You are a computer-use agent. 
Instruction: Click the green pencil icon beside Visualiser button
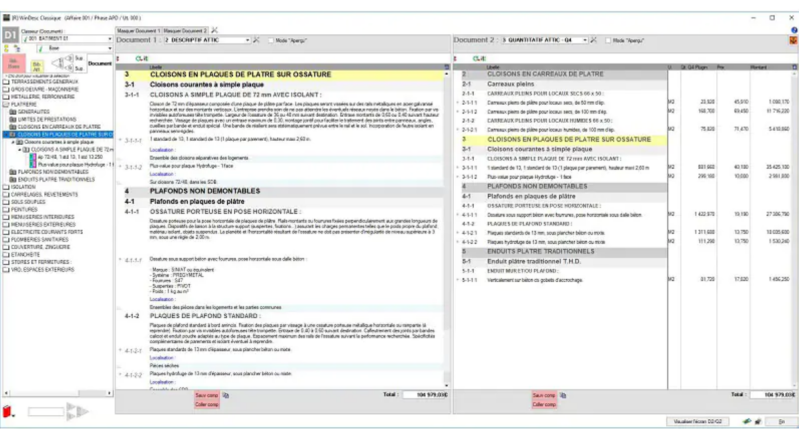point(747,421)
